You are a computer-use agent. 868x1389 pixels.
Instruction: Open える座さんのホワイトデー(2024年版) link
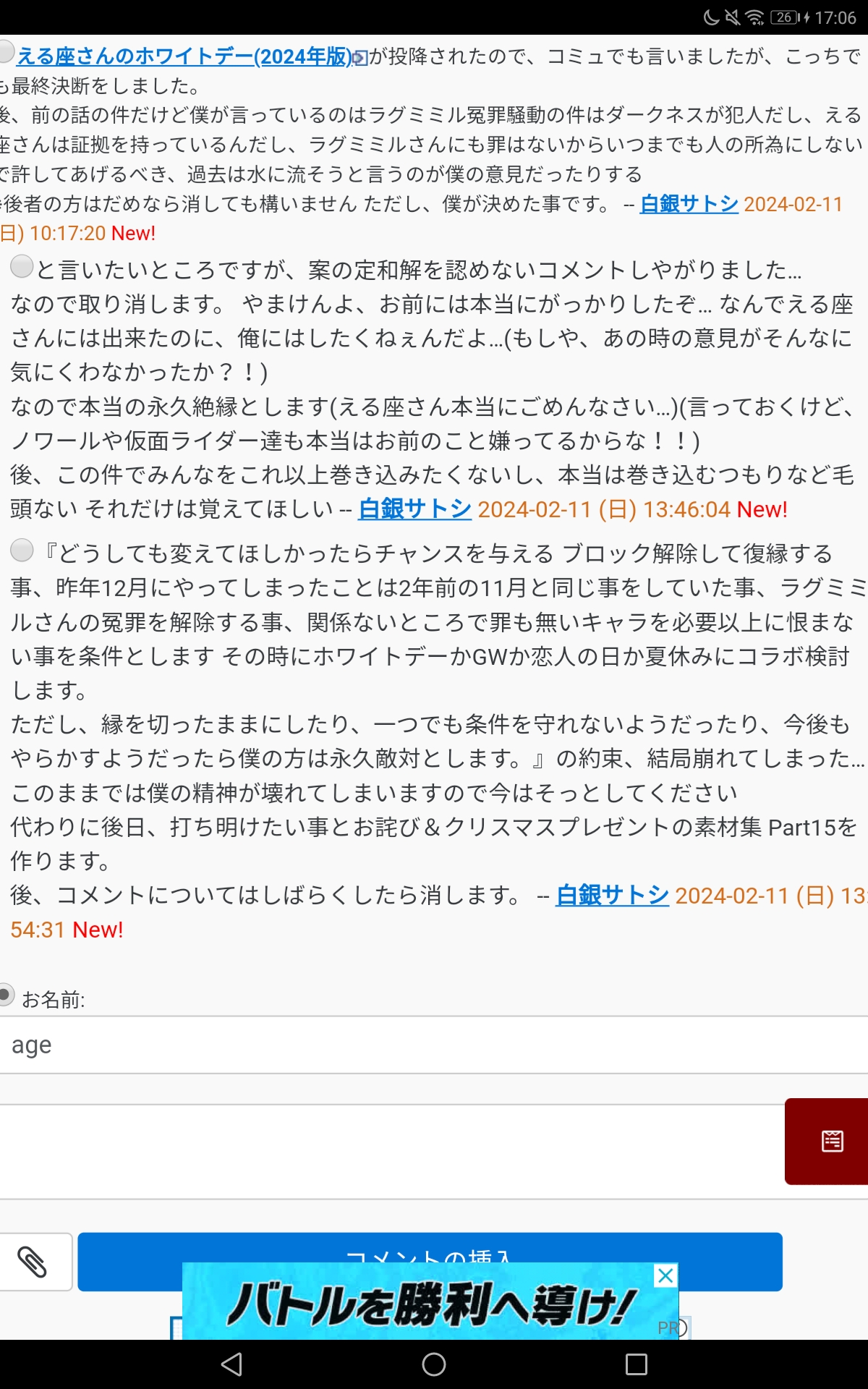tap(184, 56)
